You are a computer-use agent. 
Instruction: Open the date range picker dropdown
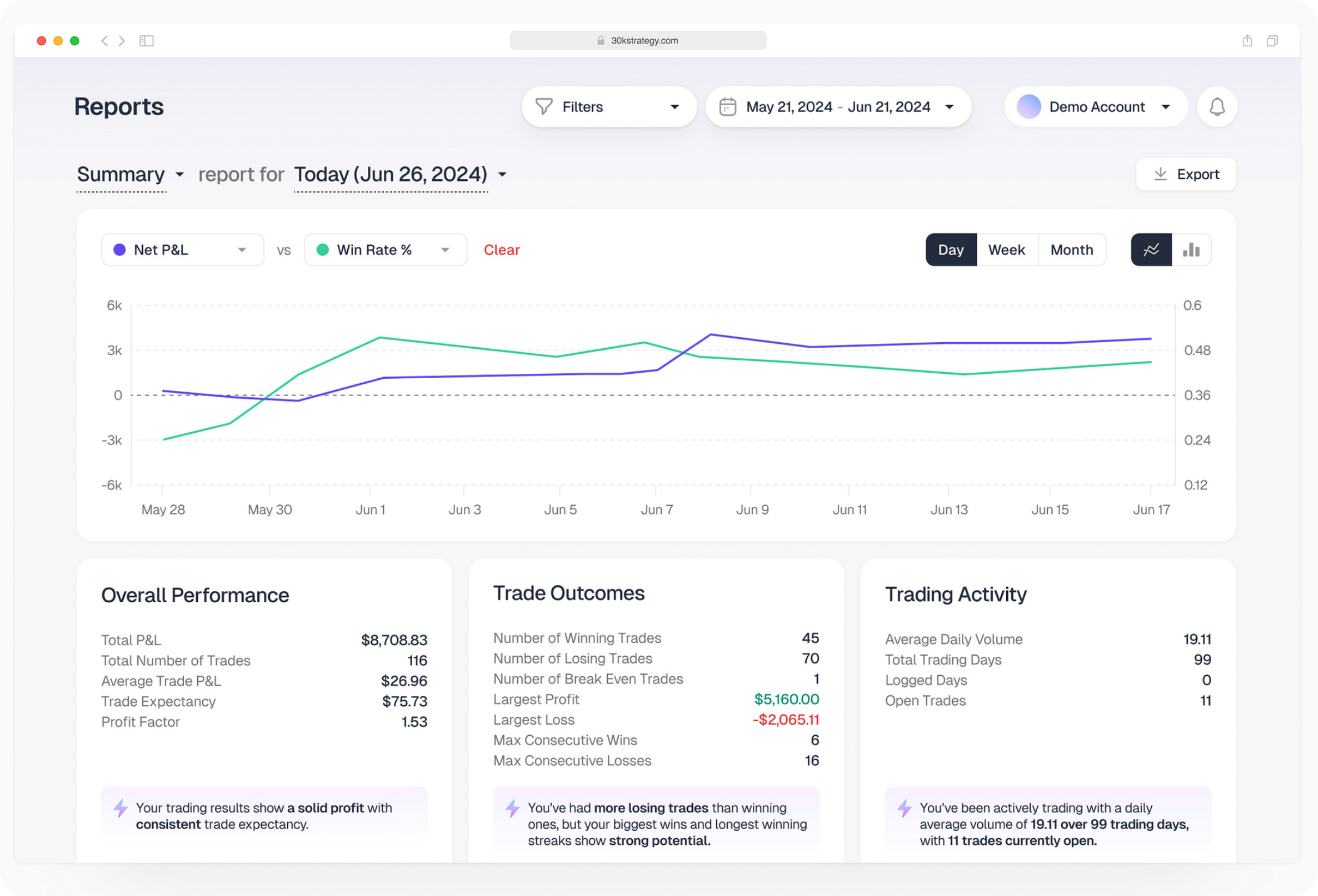[x=838, y=107]
